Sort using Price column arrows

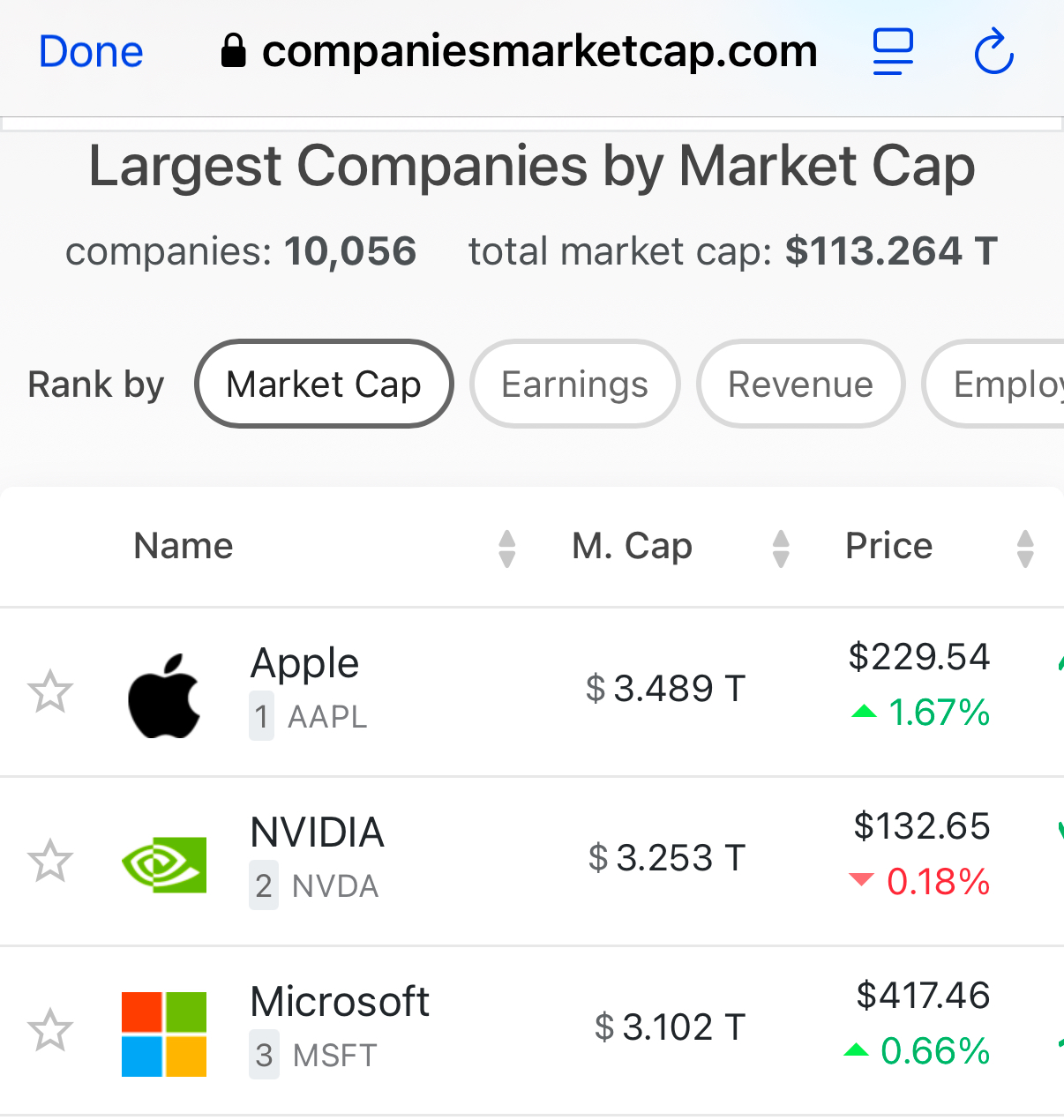pyautogui.click(x=1025, y=549)
